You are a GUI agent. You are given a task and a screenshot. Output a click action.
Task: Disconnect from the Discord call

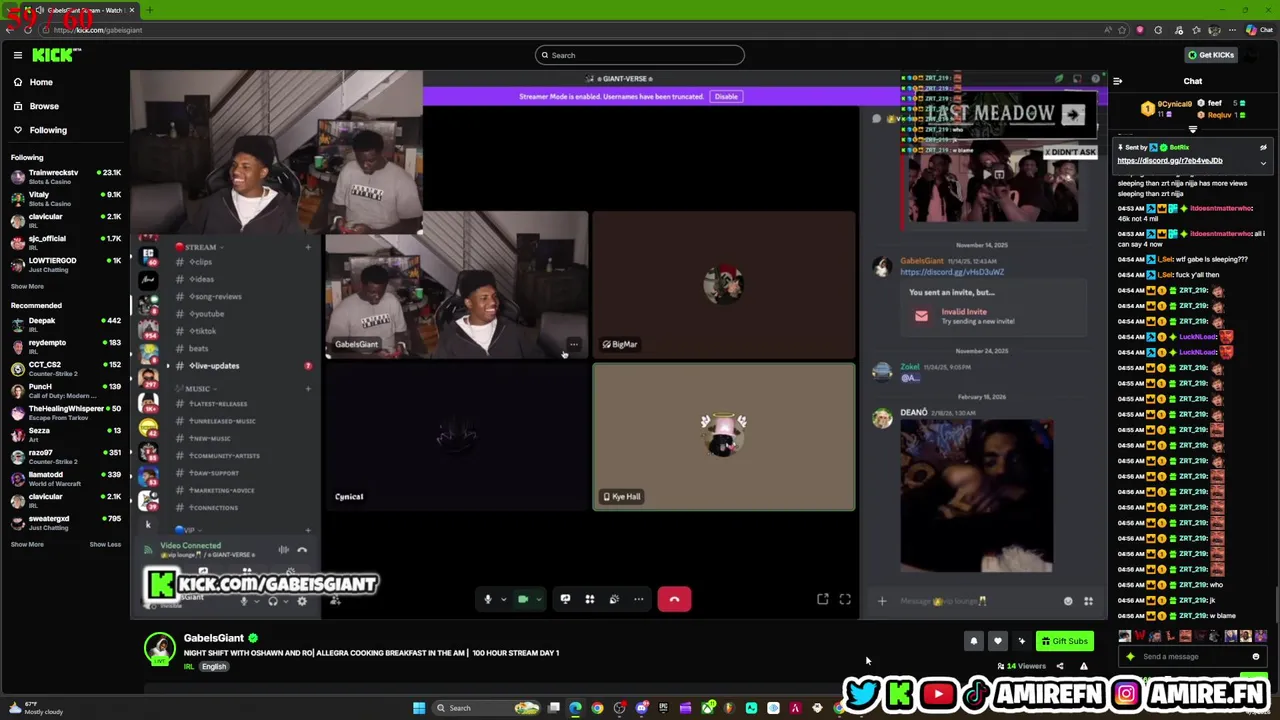(x=674, y=599)
